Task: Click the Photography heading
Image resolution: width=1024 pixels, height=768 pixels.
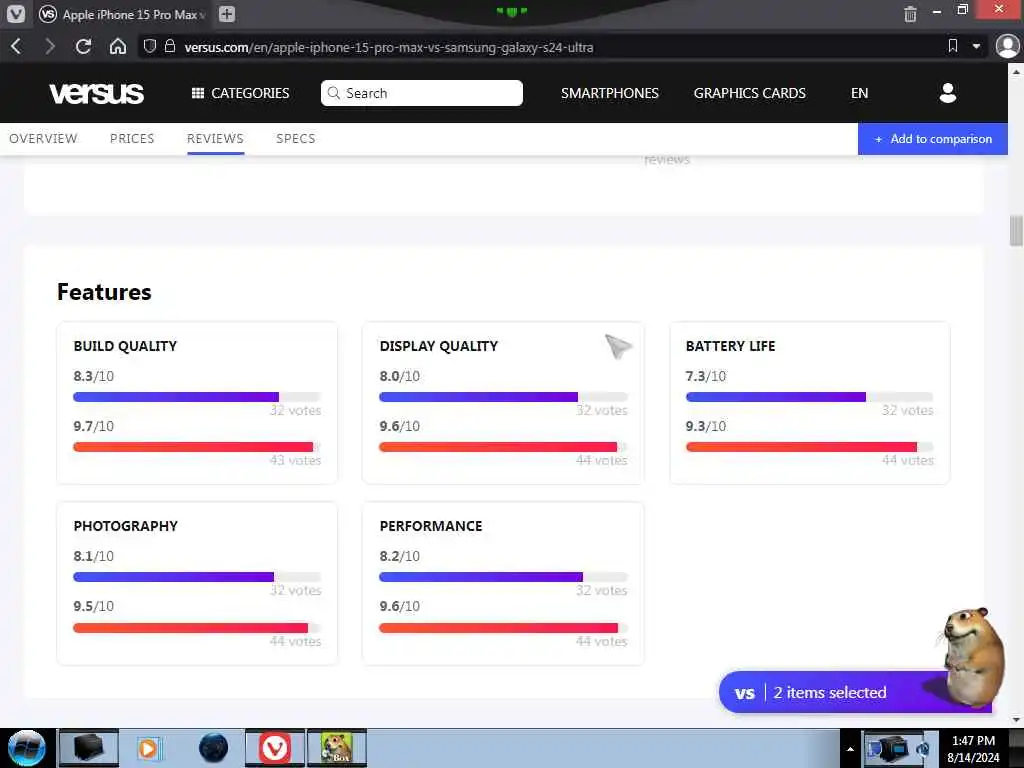Action: (x=125, y=526)
